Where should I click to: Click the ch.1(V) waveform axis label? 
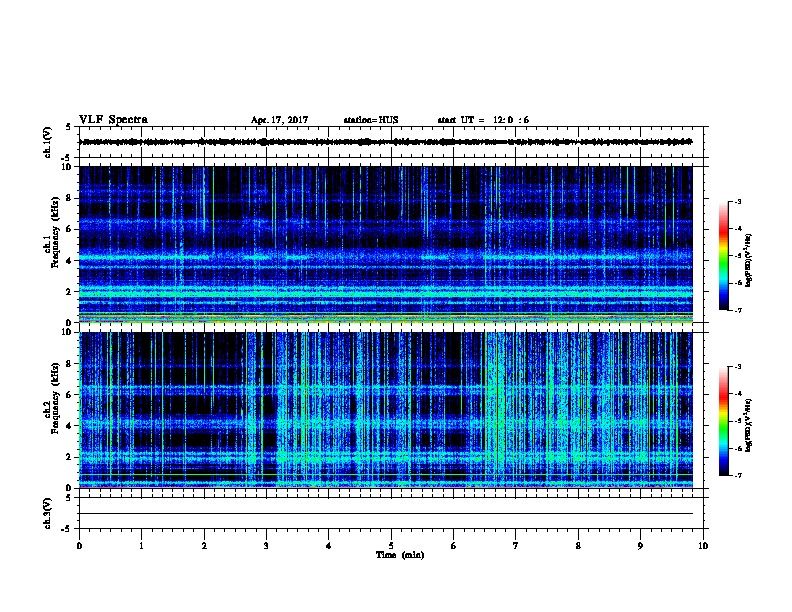click(x=47, y=142)
